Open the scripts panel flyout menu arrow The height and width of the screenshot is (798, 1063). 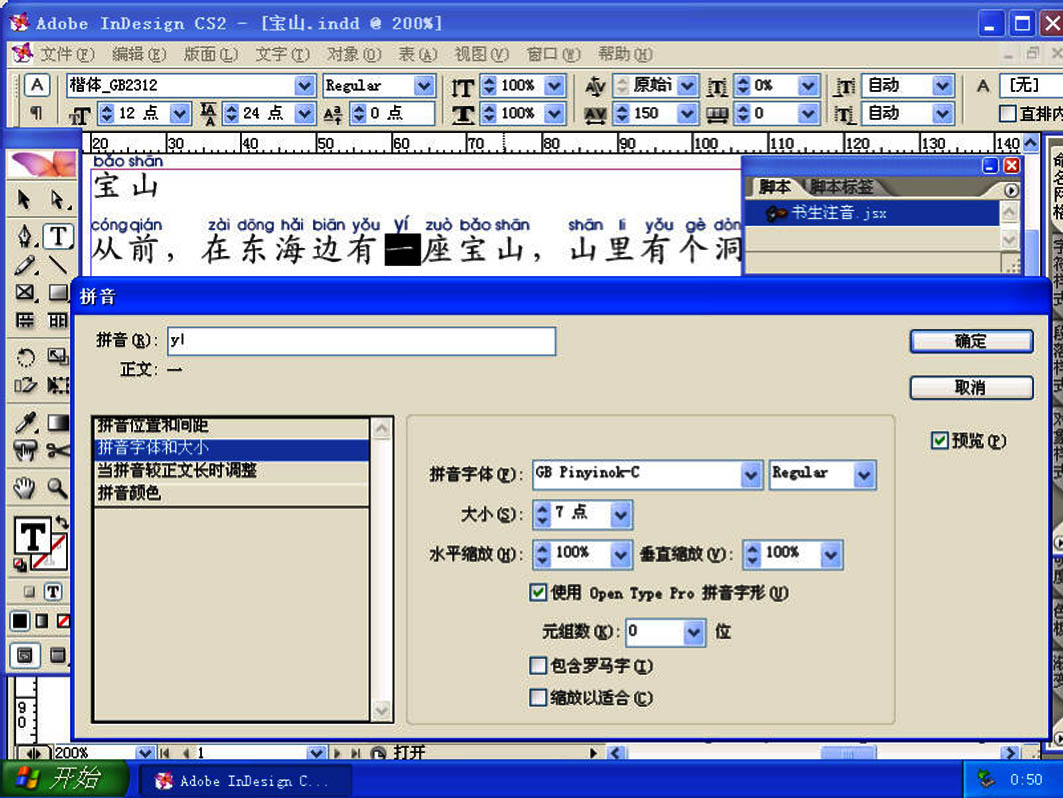(x=1011, y=191)
